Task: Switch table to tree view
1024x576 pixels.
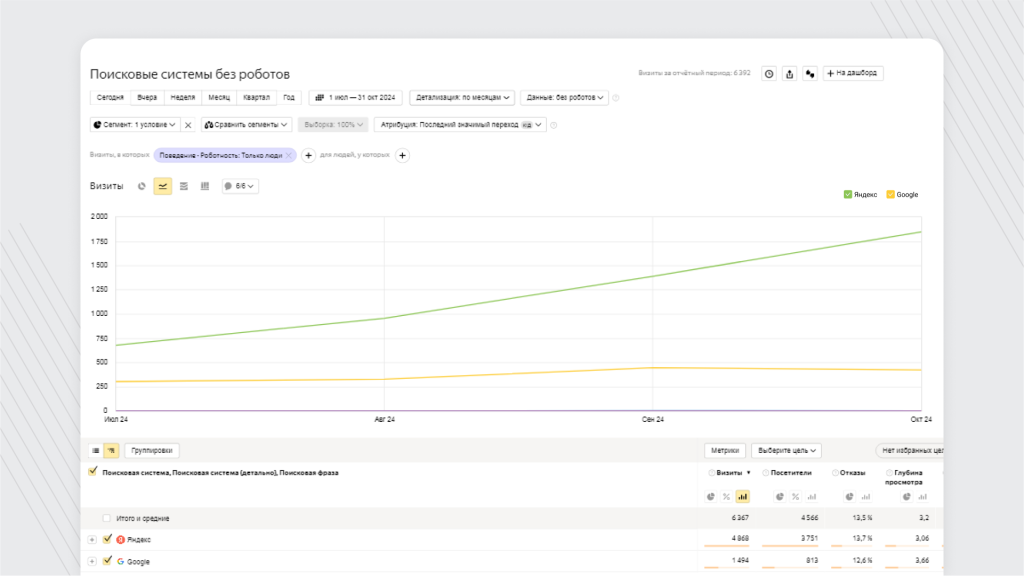Action: point(111,451)
